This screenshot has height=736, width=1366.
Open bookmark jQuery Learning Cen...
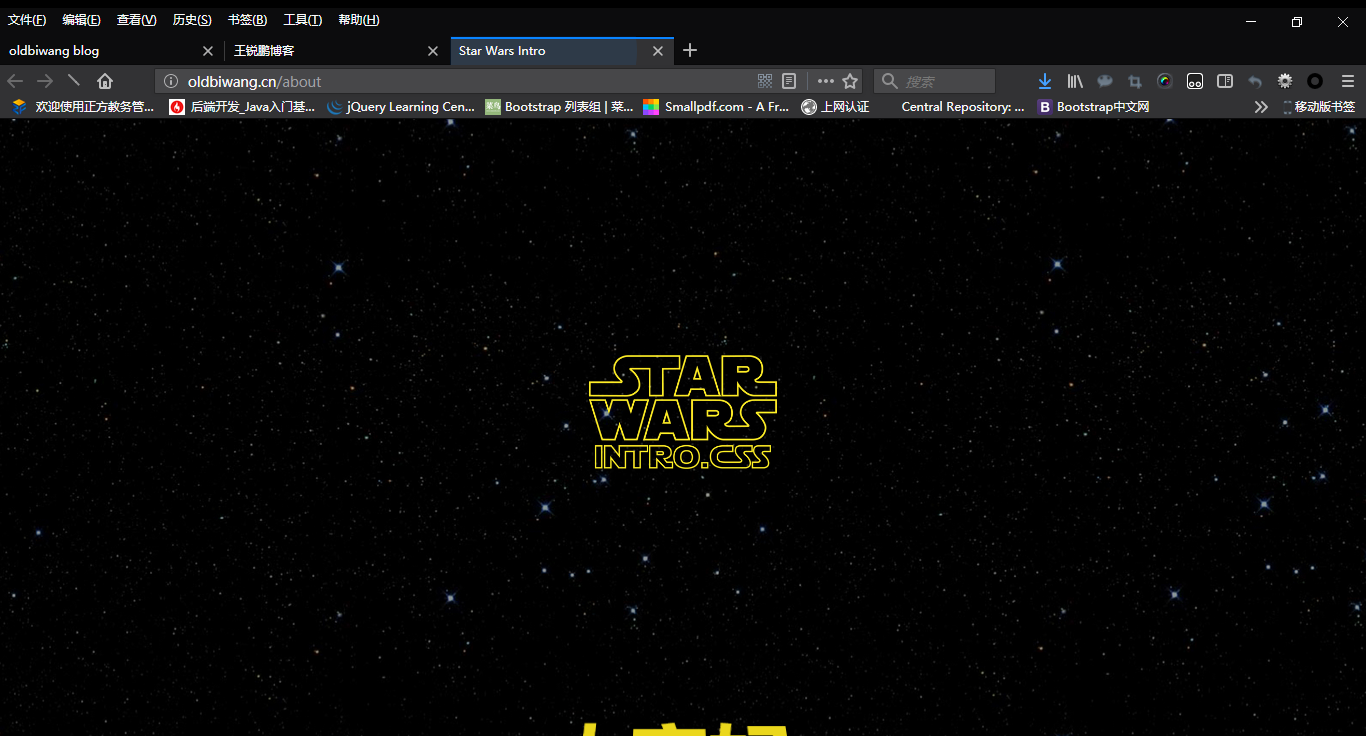(x=401, y=107)
